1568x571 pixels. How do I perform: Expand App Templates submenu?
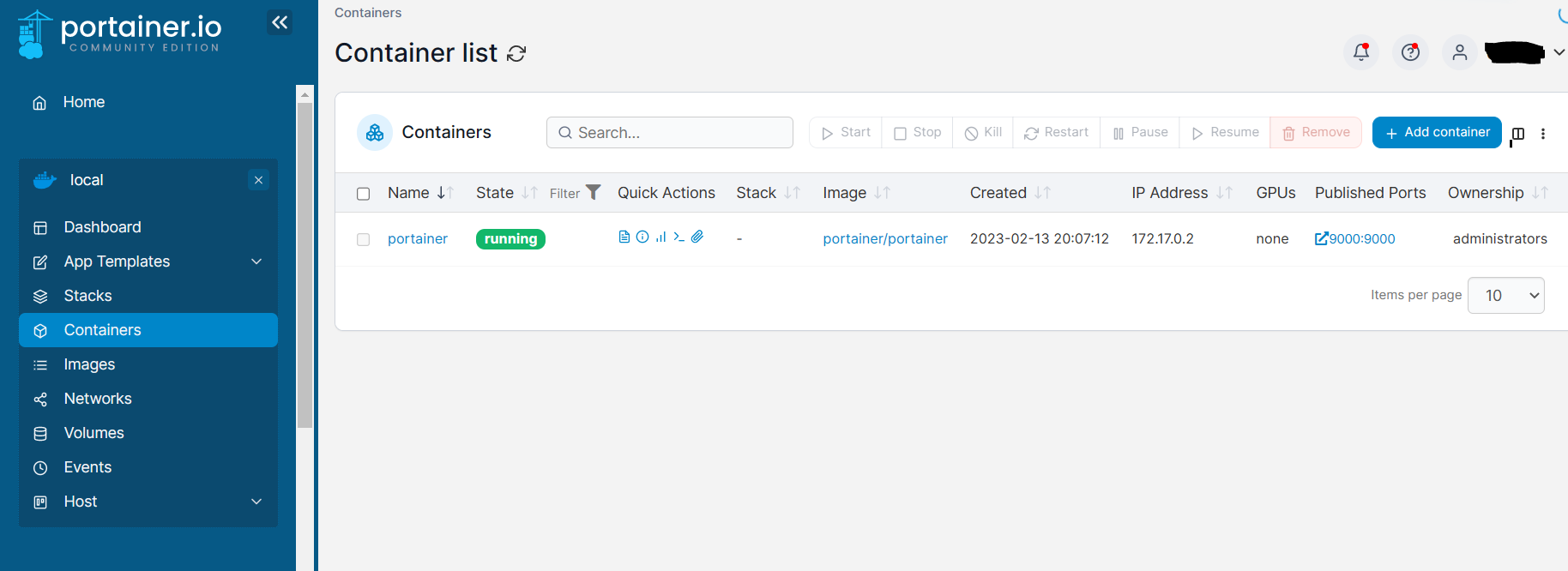click(x=256, y=261)
